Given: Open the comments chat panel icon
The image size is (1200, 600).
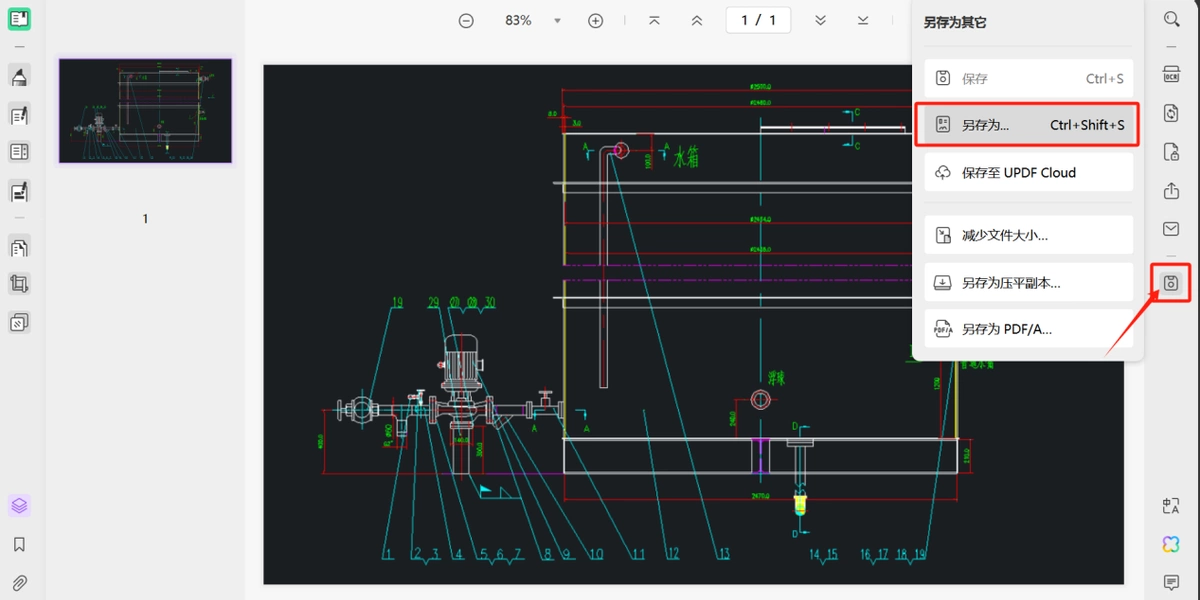Looking at the screenshot, I should pos(1171,582).
